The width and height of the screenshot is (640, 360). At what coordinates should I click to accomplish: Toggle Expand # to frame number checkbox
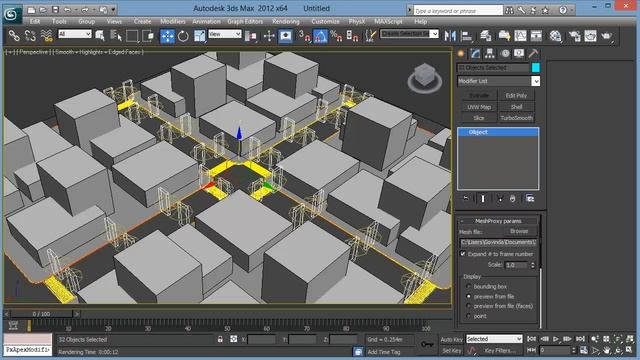(463, 254)
